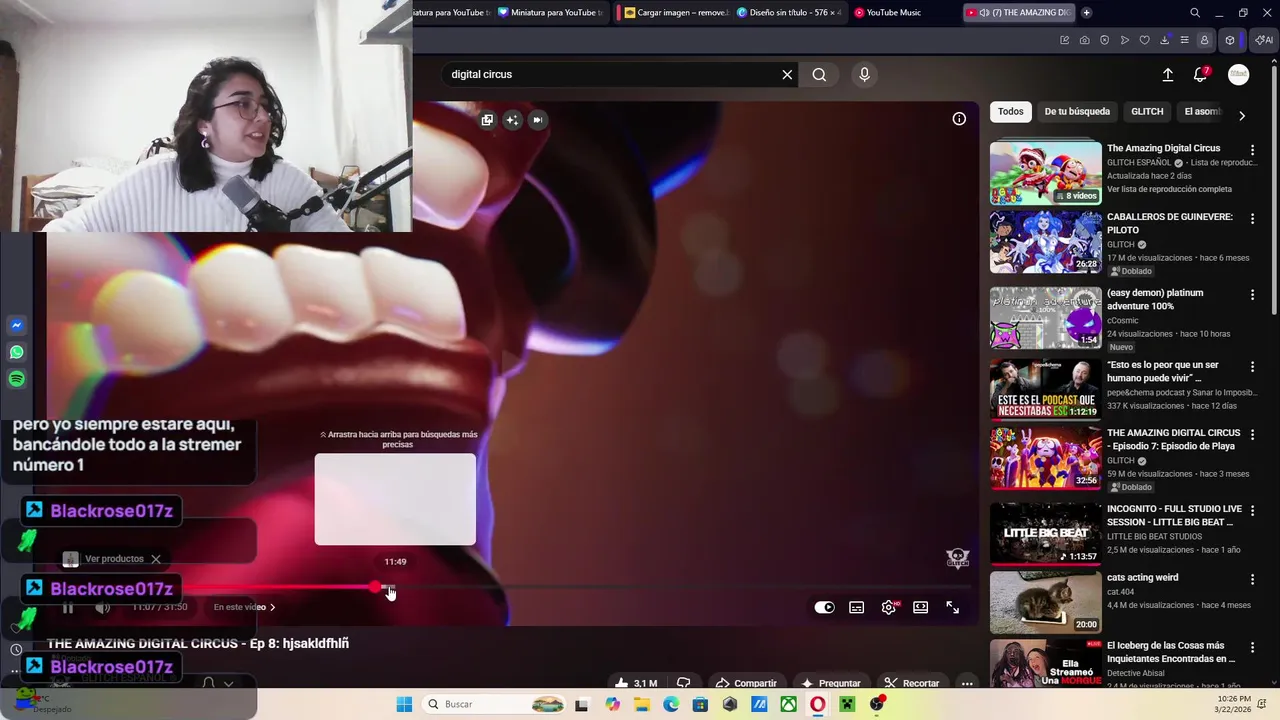Image resolution: width=1280 pixels, height=720 pixels.
Task: Switch to 'Cargar imagen – remove' tab
Action: tap(673, 12)
